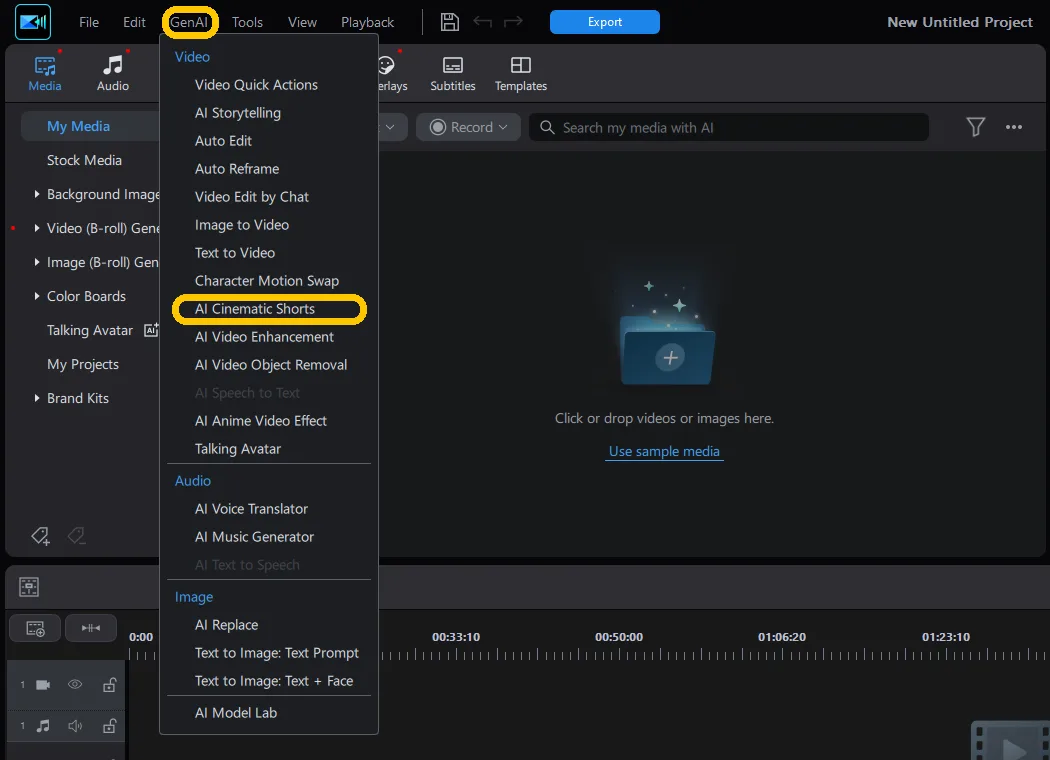The height and width of the screenshot is (760, 1050).
Task: Open the Subtitles room
Action: point(453,74)
